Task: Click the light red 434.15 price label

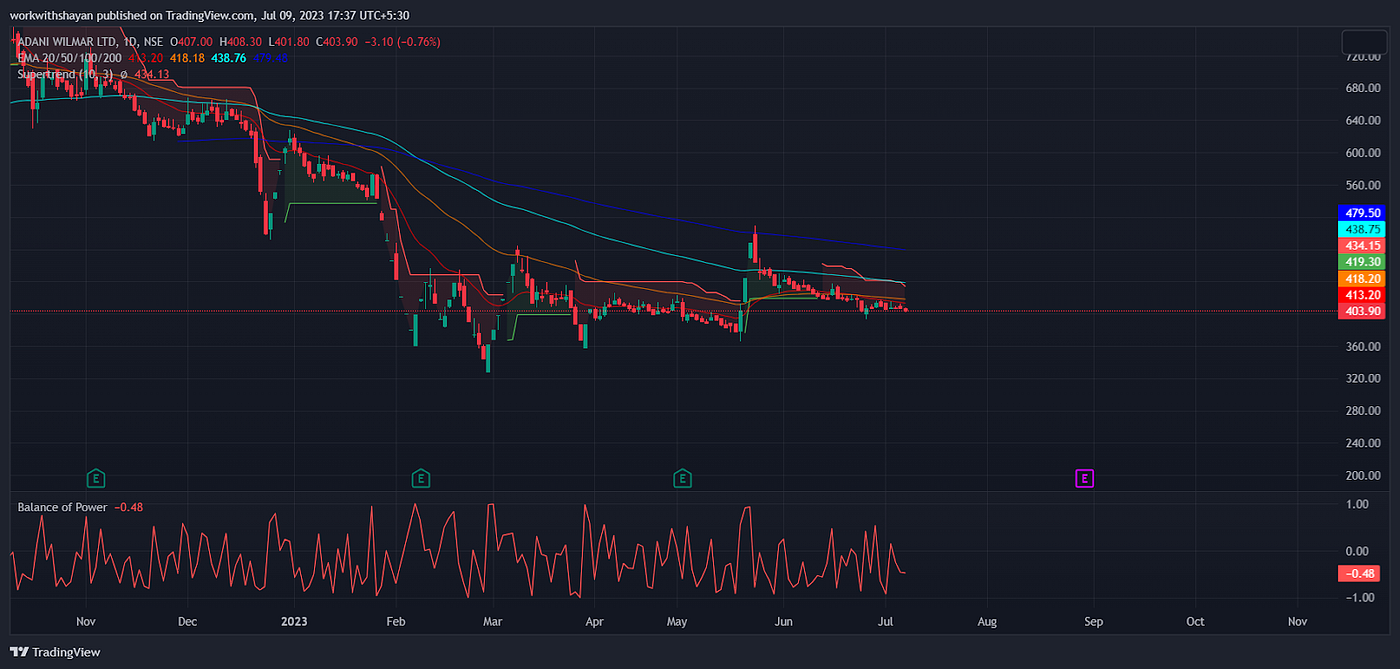Action: (1363, 245)
